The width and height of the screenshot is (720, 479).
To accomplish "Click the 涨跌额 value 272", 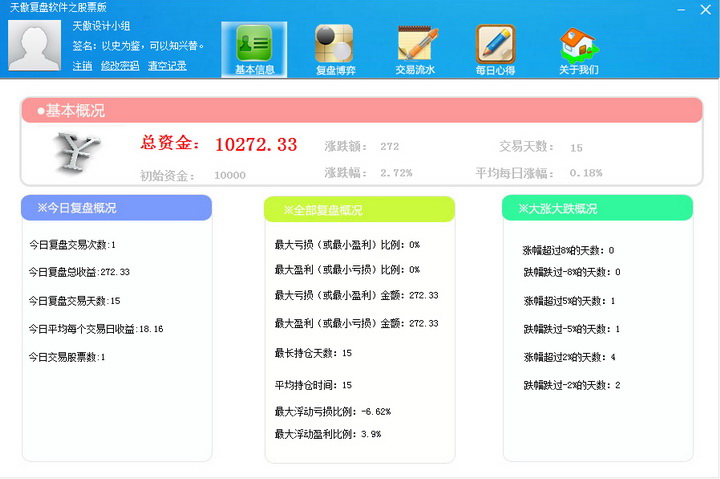I will [x=389, y=147].
